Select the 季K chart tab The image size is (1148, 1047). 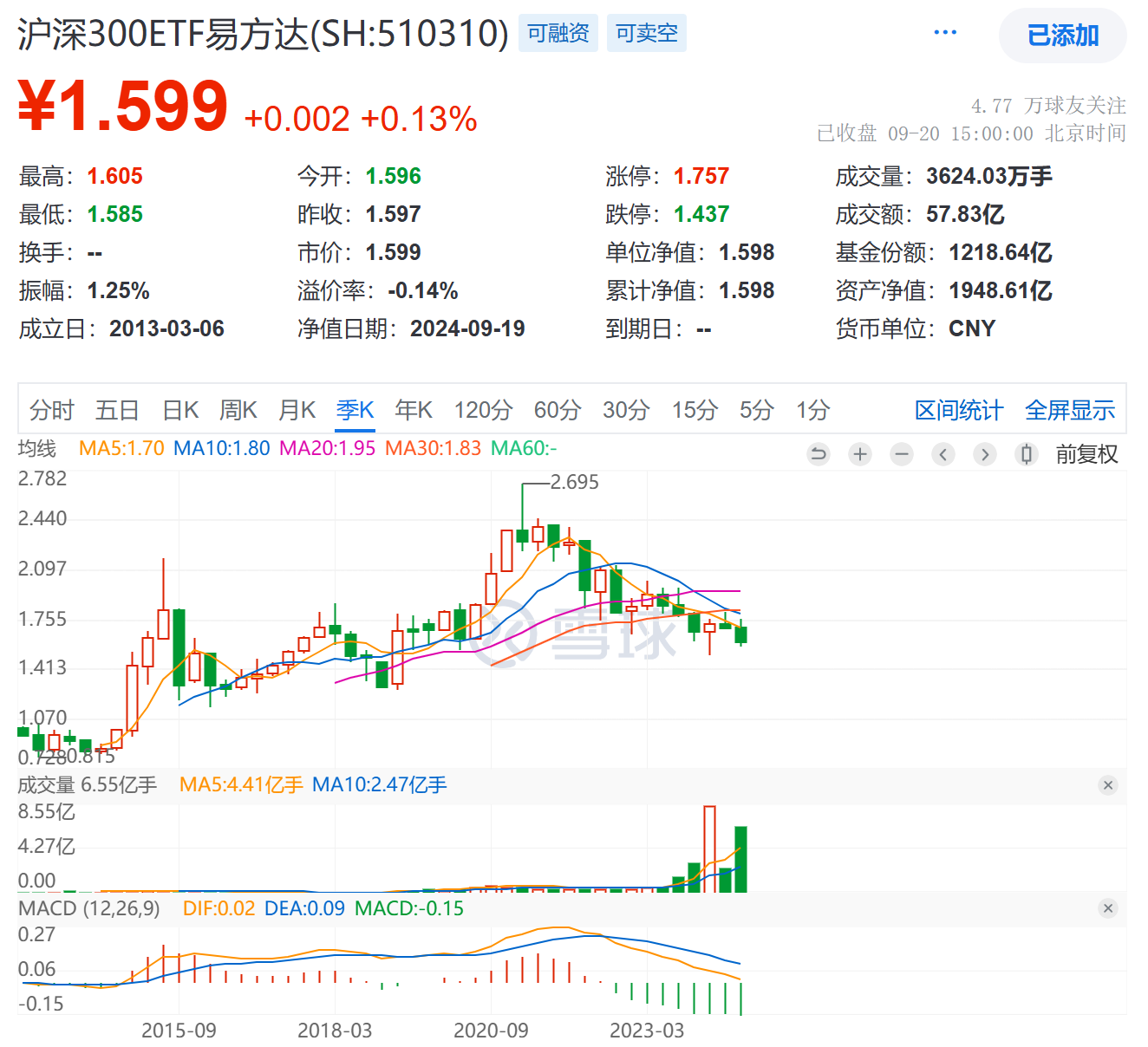coord(355,410)
